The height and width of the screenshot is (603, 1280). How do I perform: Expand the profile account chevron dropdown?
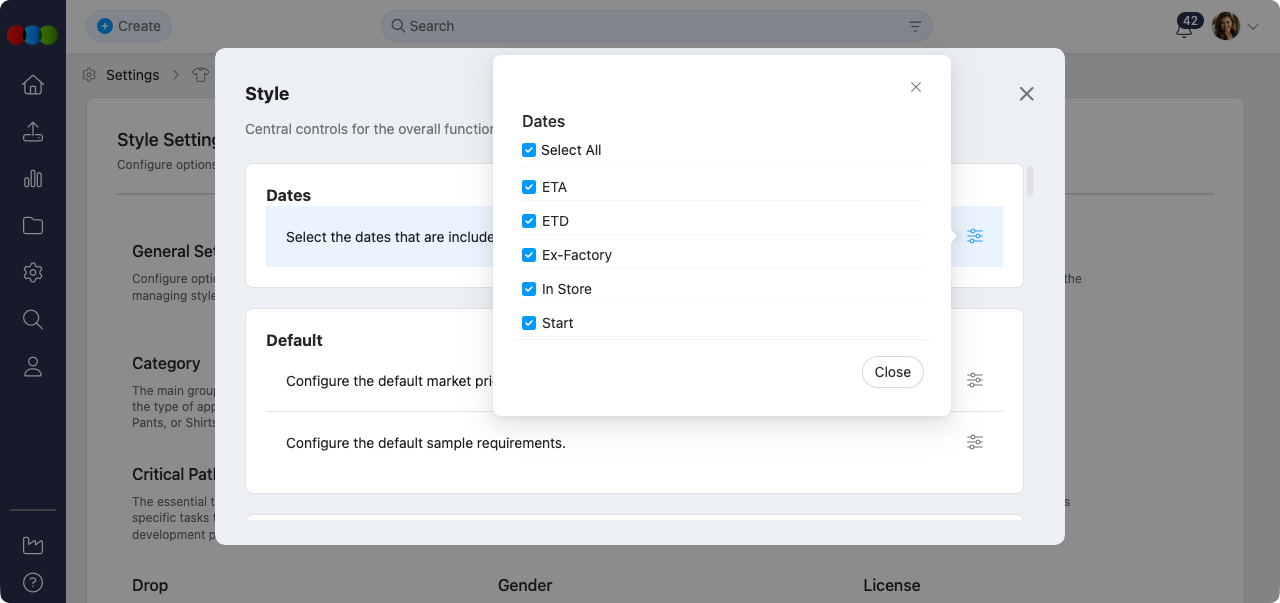[x=1251, y=26]
